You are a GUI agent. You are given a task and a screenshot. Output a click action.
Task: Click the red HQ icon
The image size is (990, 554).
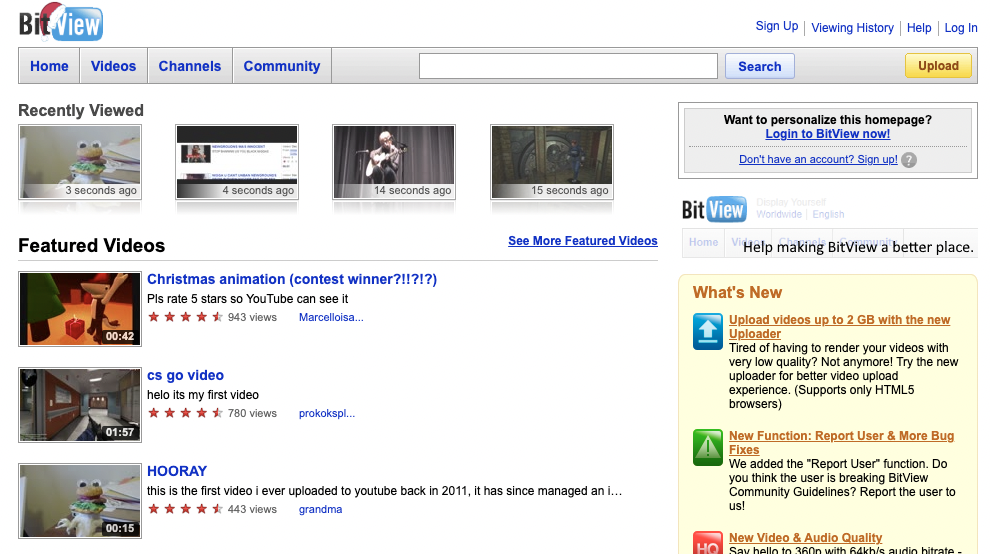(x=708, y=542)
